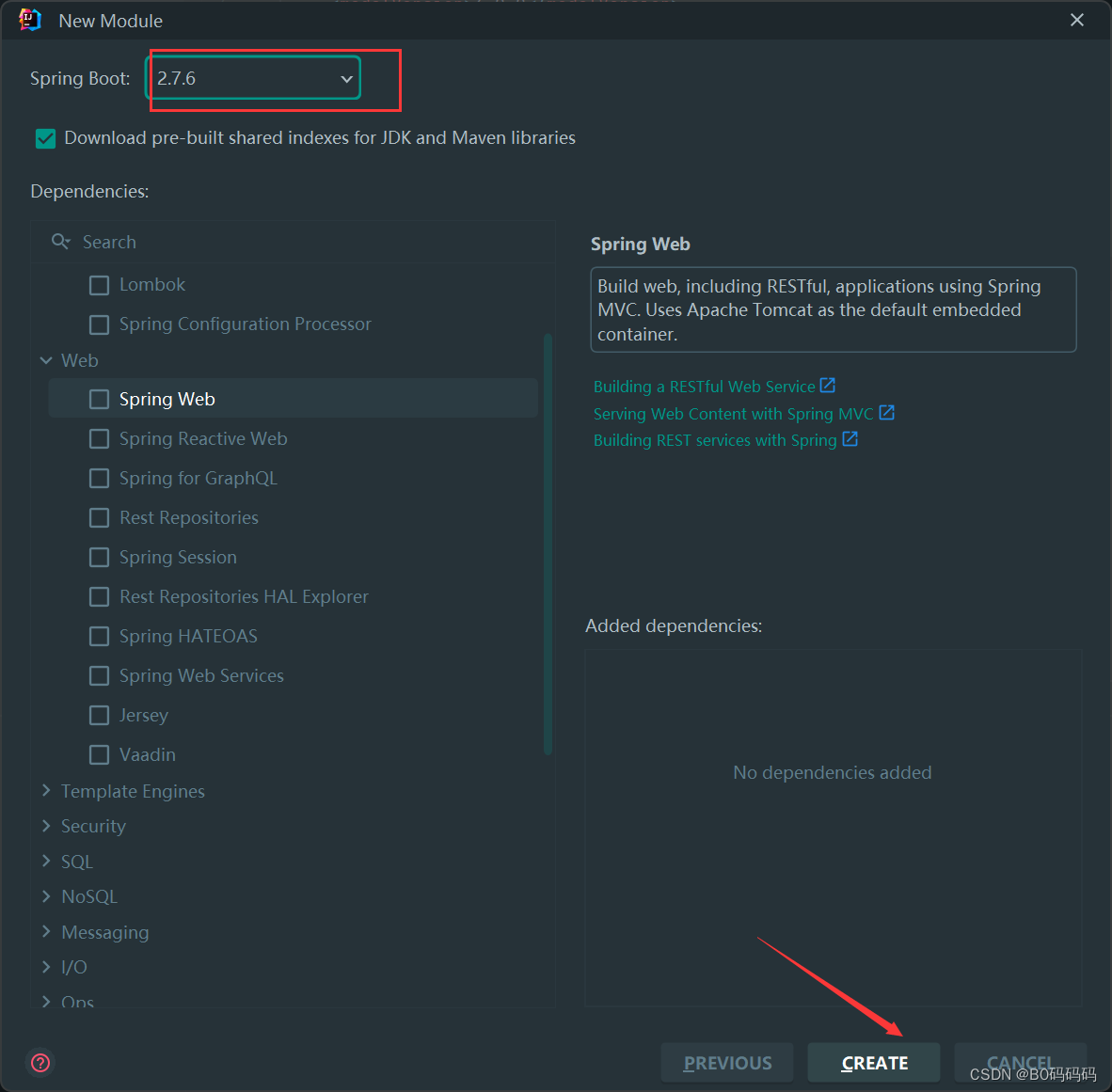1112x1092 pixels.
Task: Check Spring Configuration Processor
Action: pyautogui.click(x=100, y=324)
